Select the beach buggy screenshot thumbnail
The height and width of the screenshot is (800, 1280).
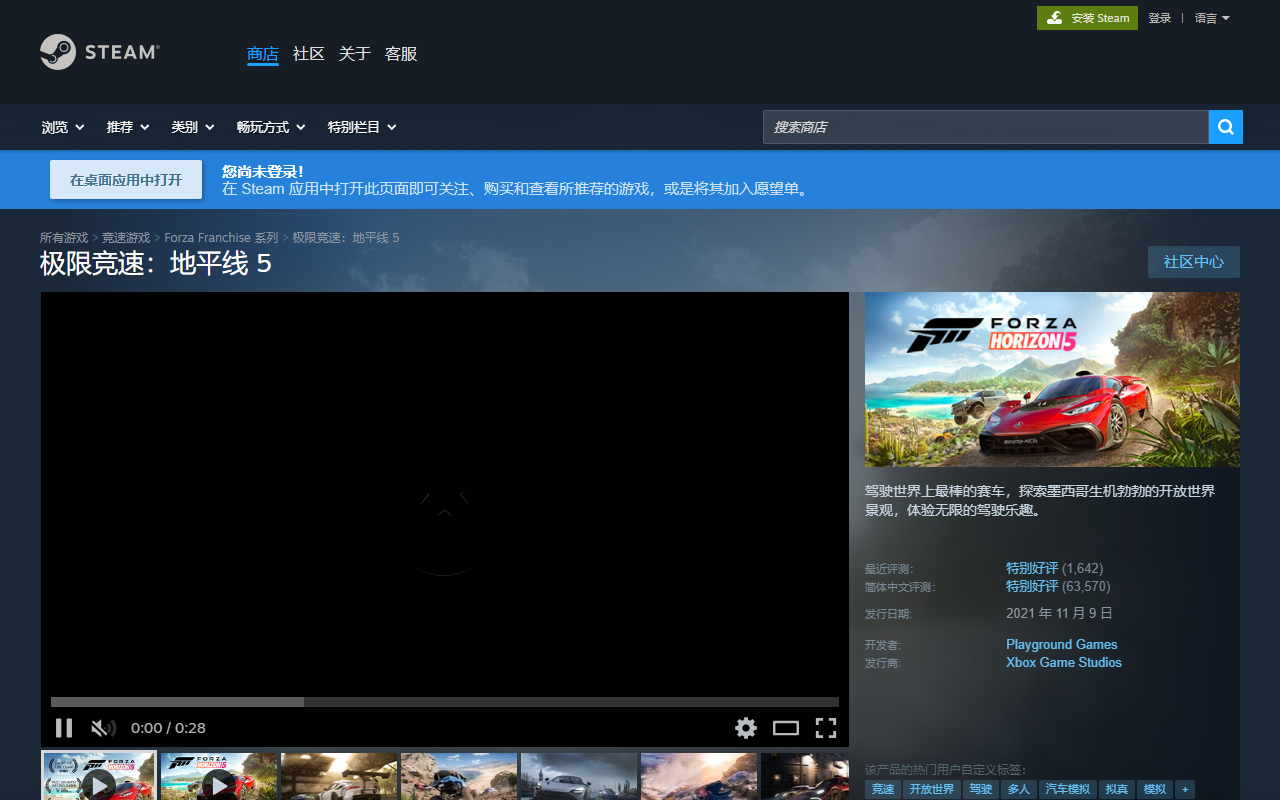click(x=459, y=777)
